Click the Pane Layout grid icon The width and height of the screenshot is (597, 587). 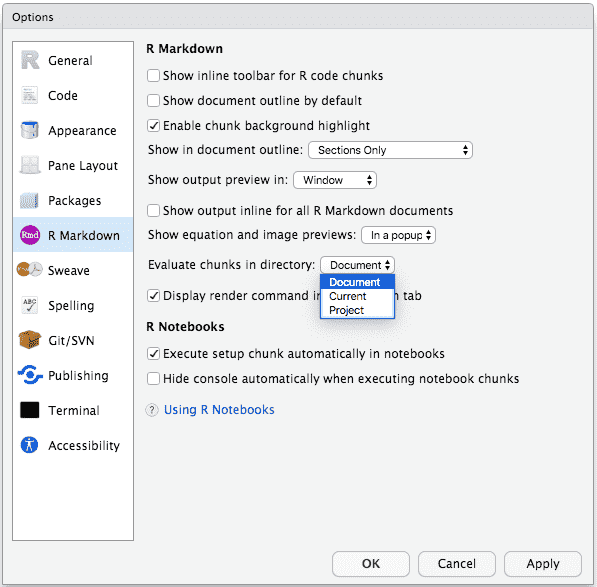tap(30, 165)
